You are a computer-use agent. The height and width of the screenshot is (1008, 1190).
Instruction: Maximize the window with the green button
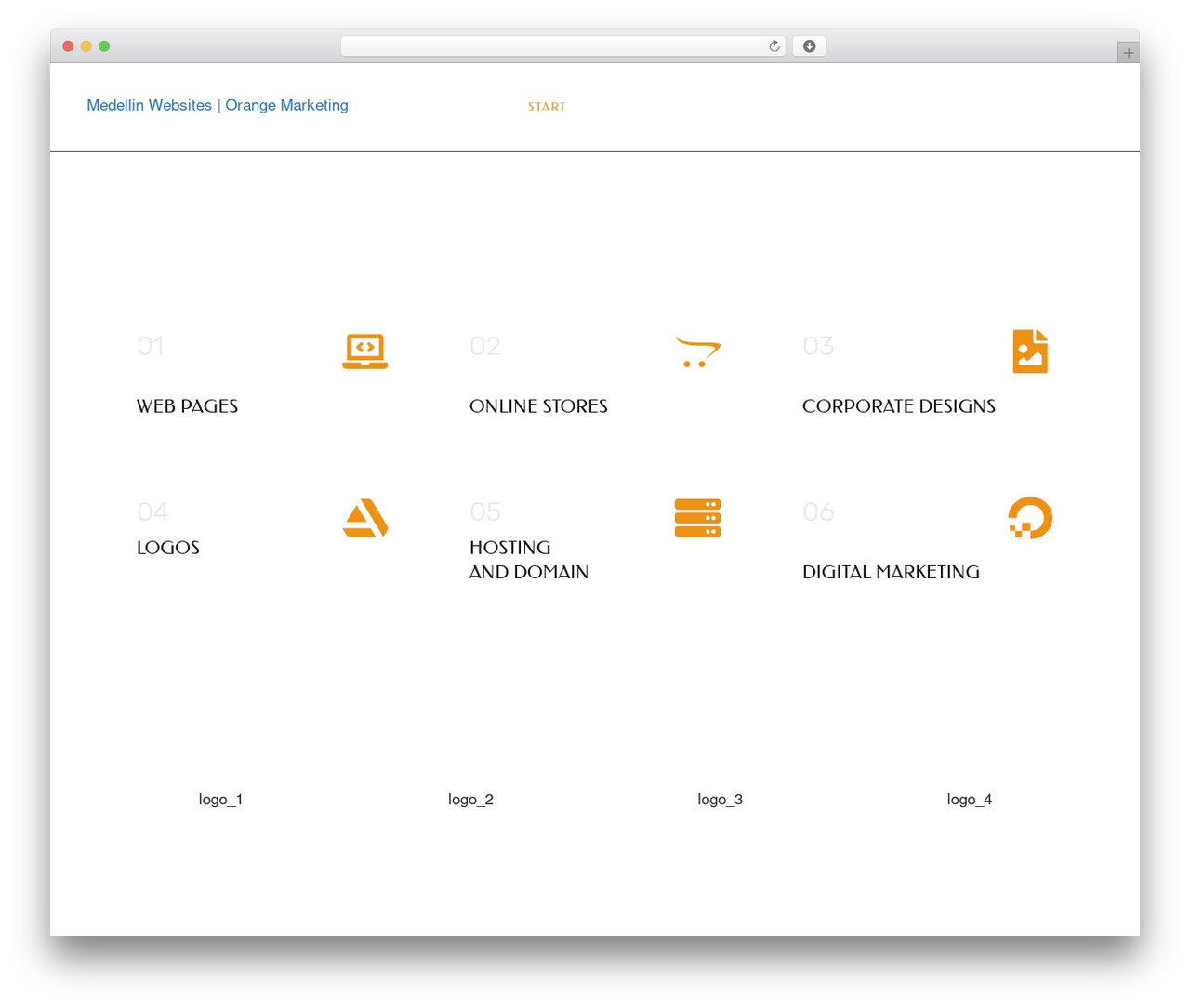104,46
